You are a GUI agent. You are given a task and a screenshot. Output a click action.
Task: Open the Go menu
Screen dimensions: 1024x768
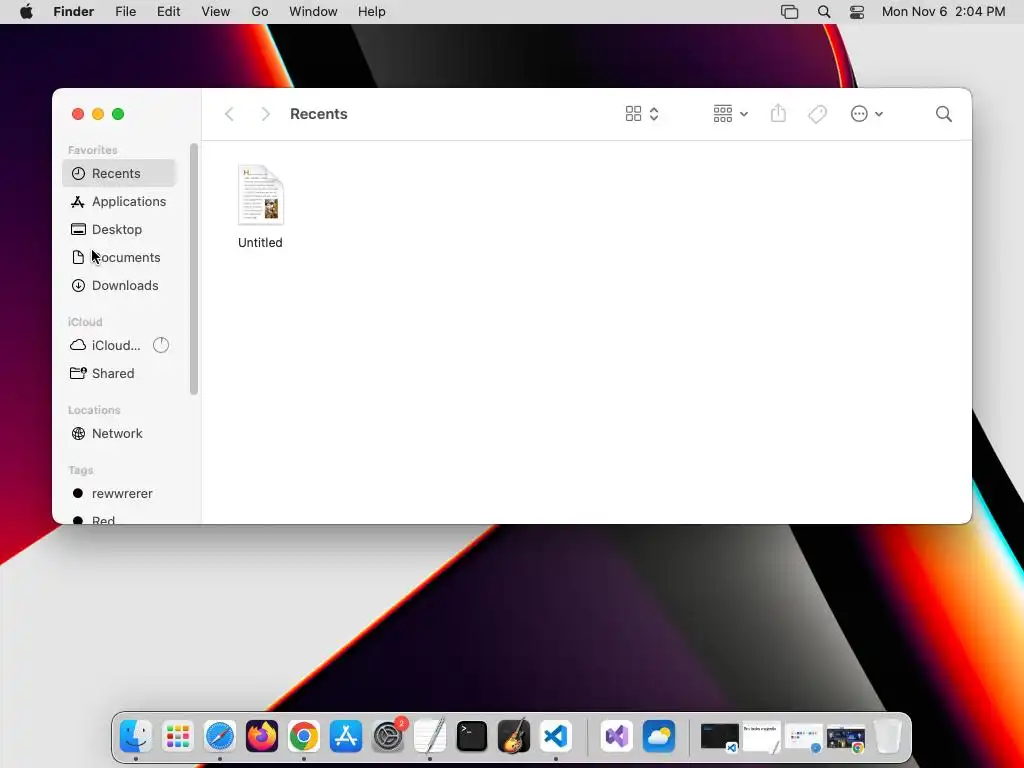[260, 11]
